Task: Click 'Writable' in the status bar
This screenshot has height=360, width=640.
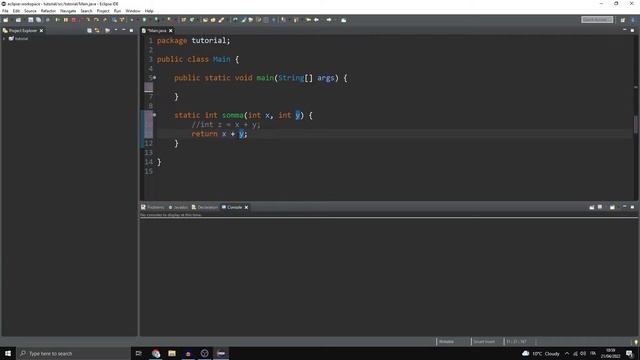Action: (446, 342)
